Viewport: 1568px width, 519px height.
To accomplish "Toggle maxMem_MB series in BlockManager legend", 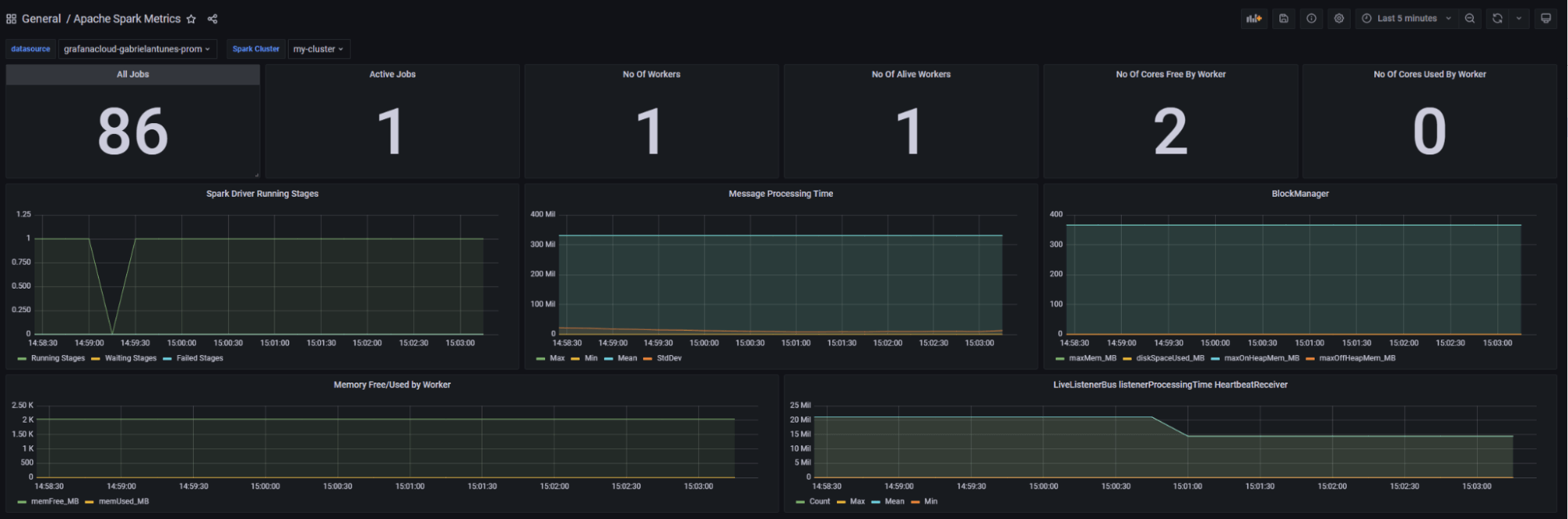I will point(1092,358).
